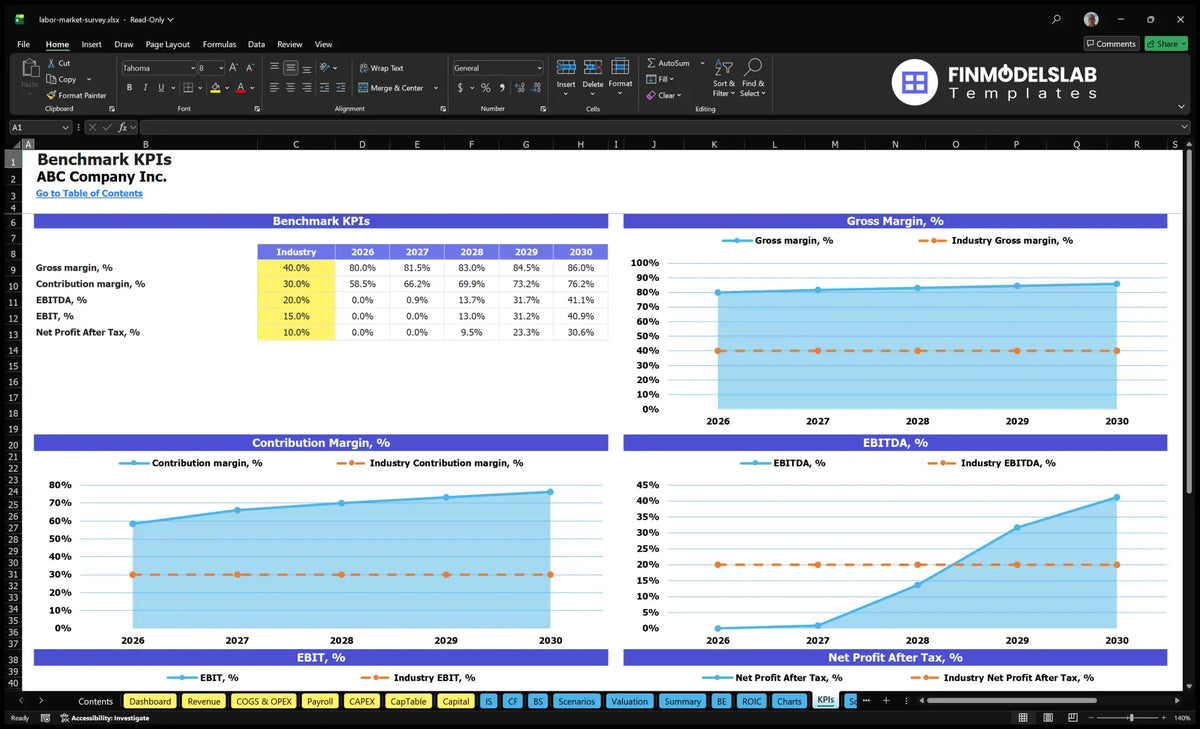Click the Delete cells icon

click(593, 67)
